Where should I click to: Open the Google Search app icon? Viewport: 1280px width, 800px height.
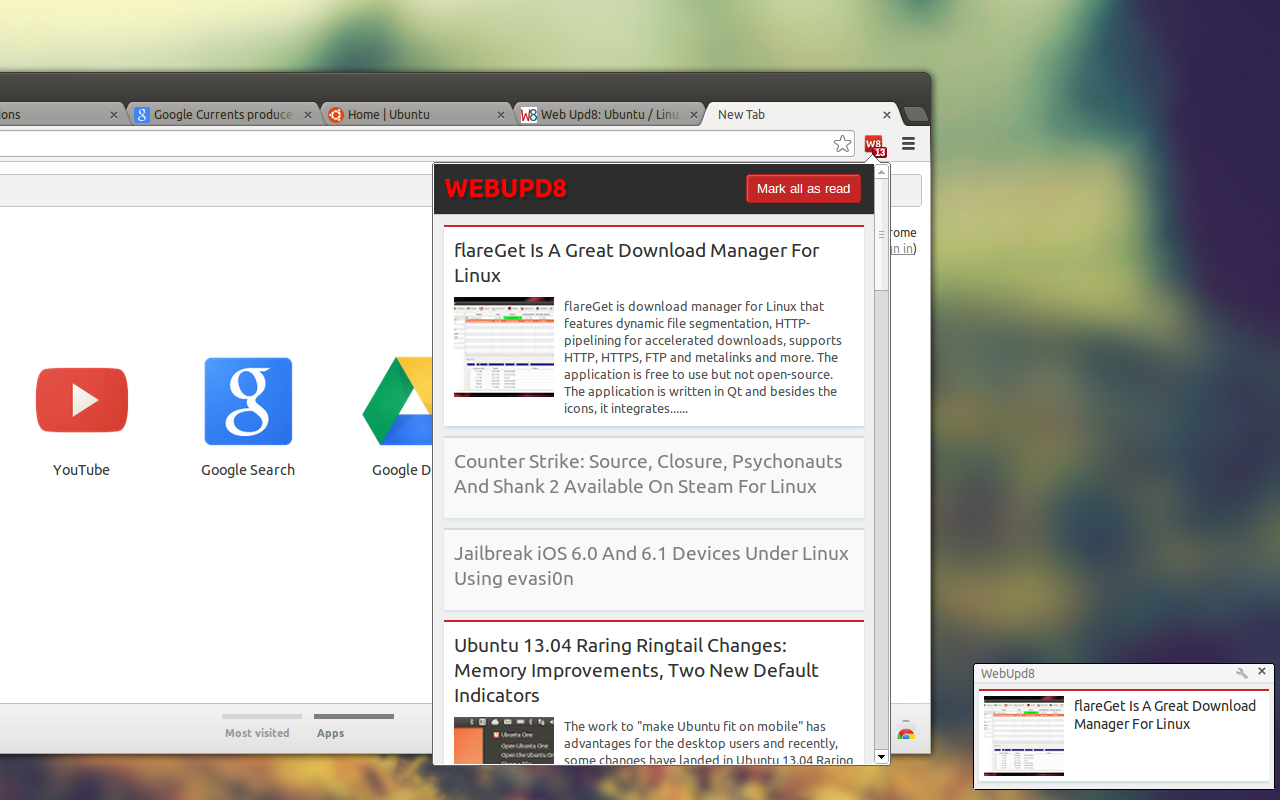pyautogui.click(x=248, y=401)
